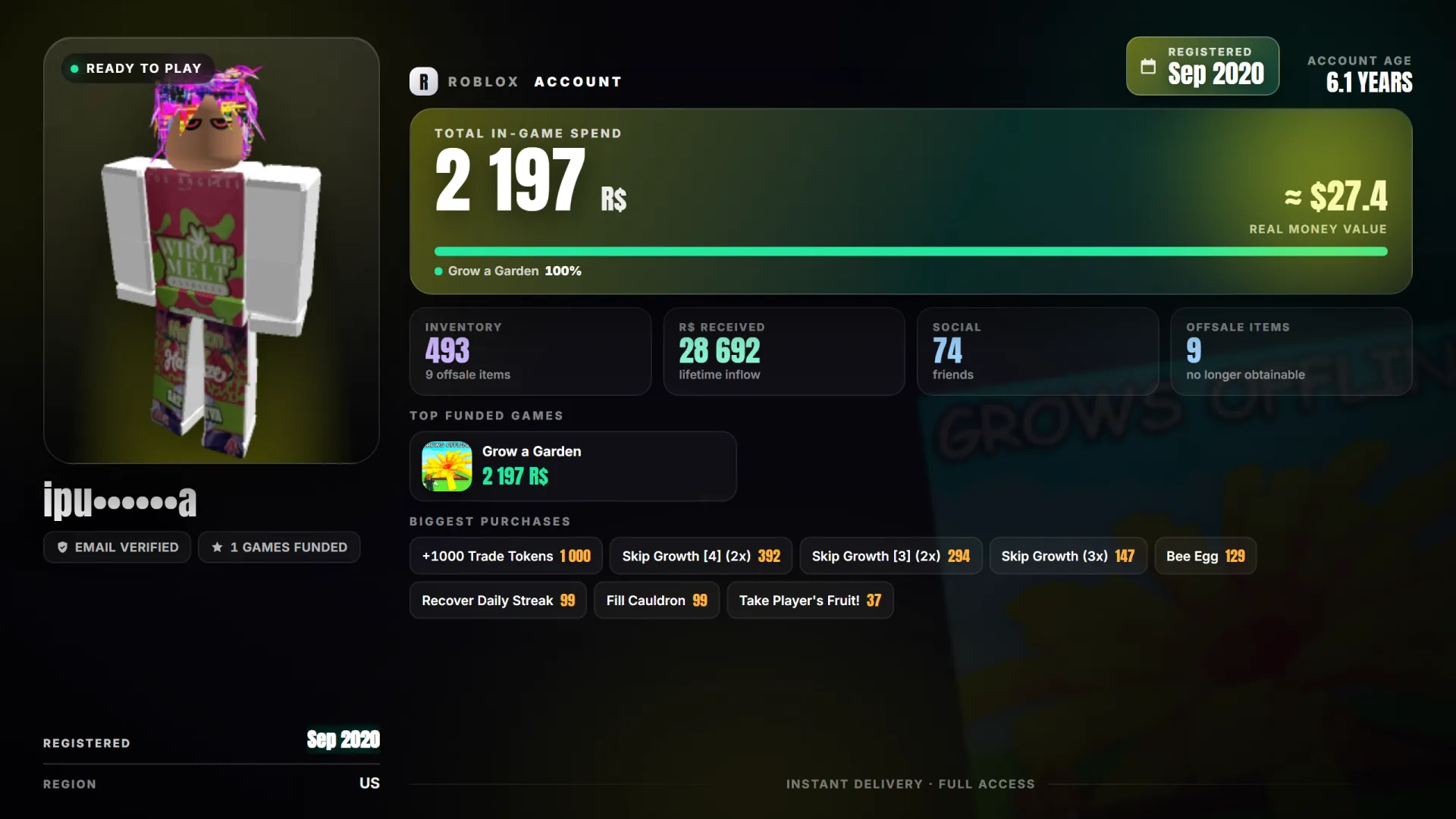Select the Skip Growth [4] (2x) chip
The height and width of the screenshot is (819, 1456).
click(701, 556)
